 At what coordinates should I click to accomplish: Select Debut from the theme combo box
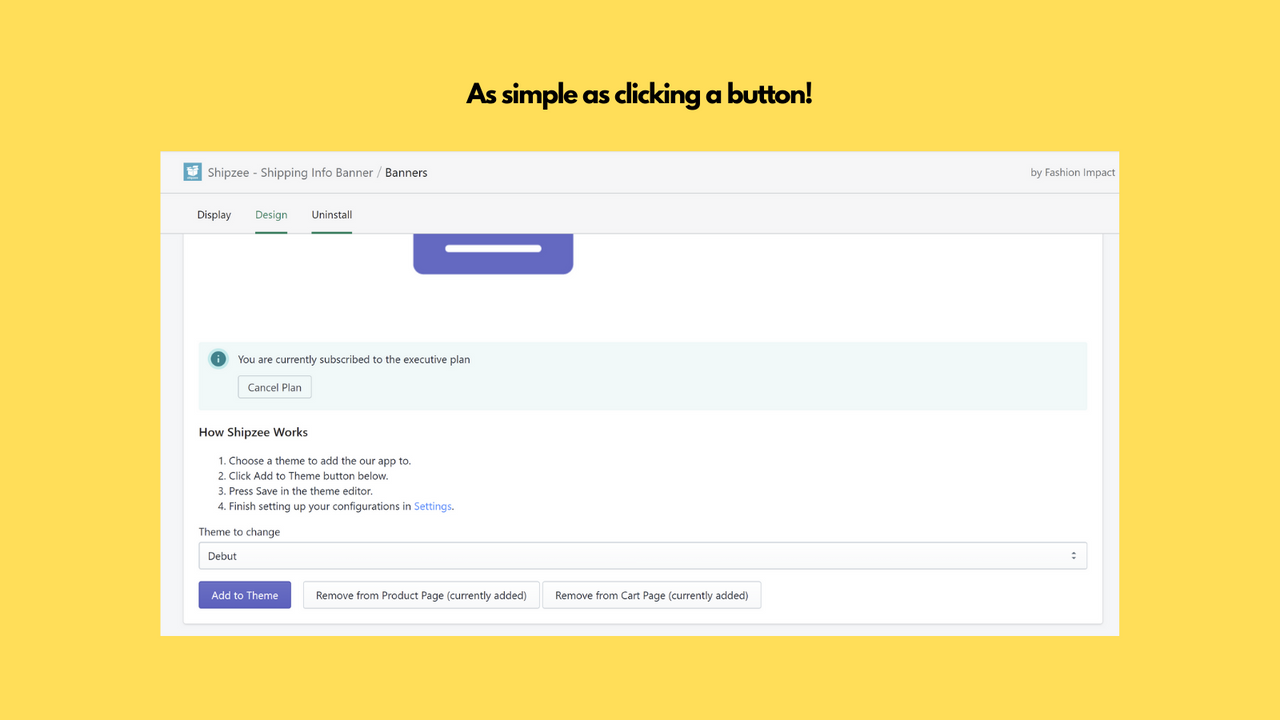(643, 555)
